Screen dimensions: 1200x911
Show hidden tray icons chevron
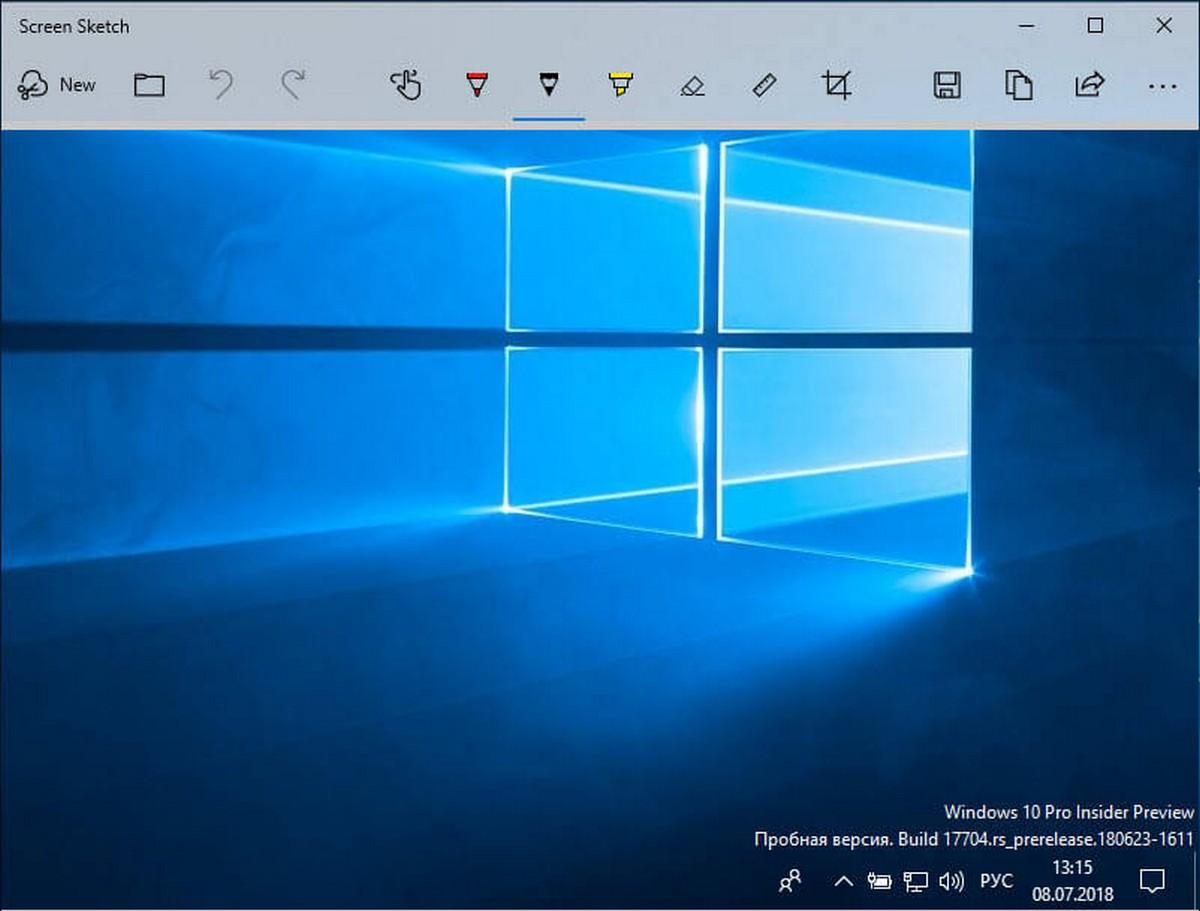click(x=843, y=881)
